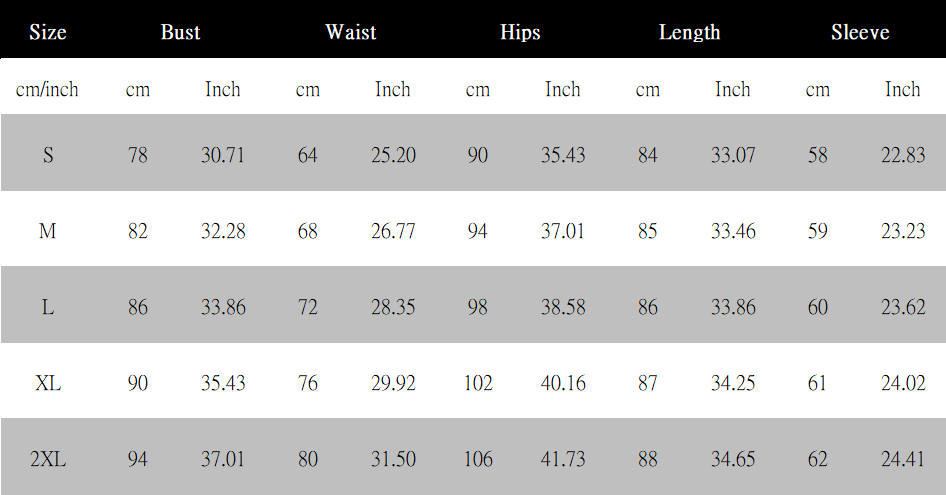Select the 102 hips cm value

478,383
